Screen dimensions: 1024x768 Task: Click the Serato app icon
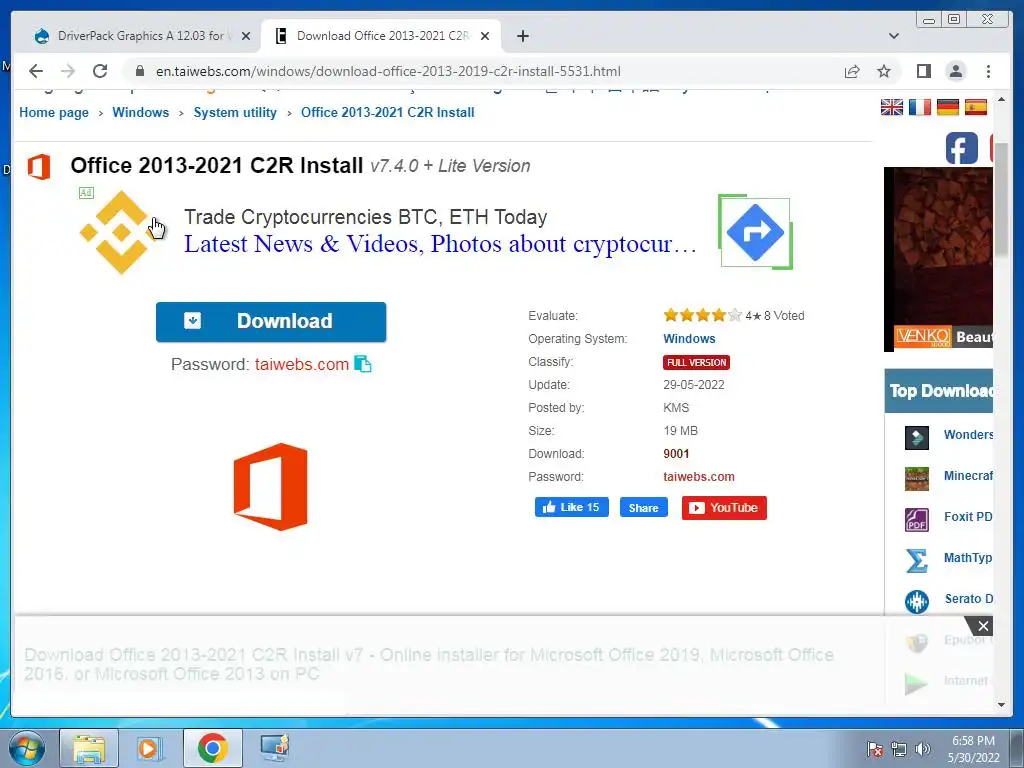point(917,601)
